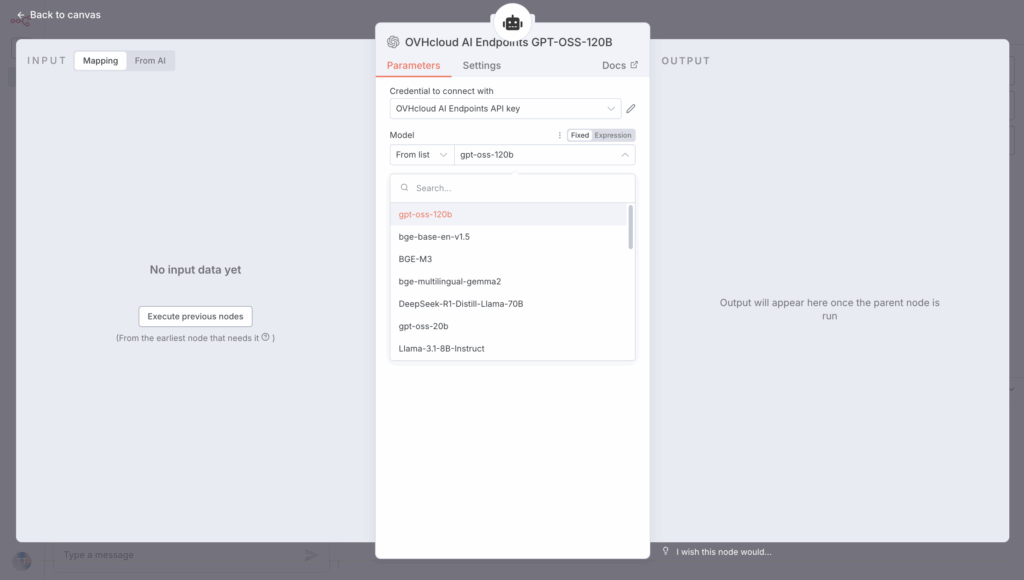This screenshot has width=1024, height=580.
Task: Select DeepSeek-R1-Distill-Llama-70B from model list
Action: pos(461,304)
